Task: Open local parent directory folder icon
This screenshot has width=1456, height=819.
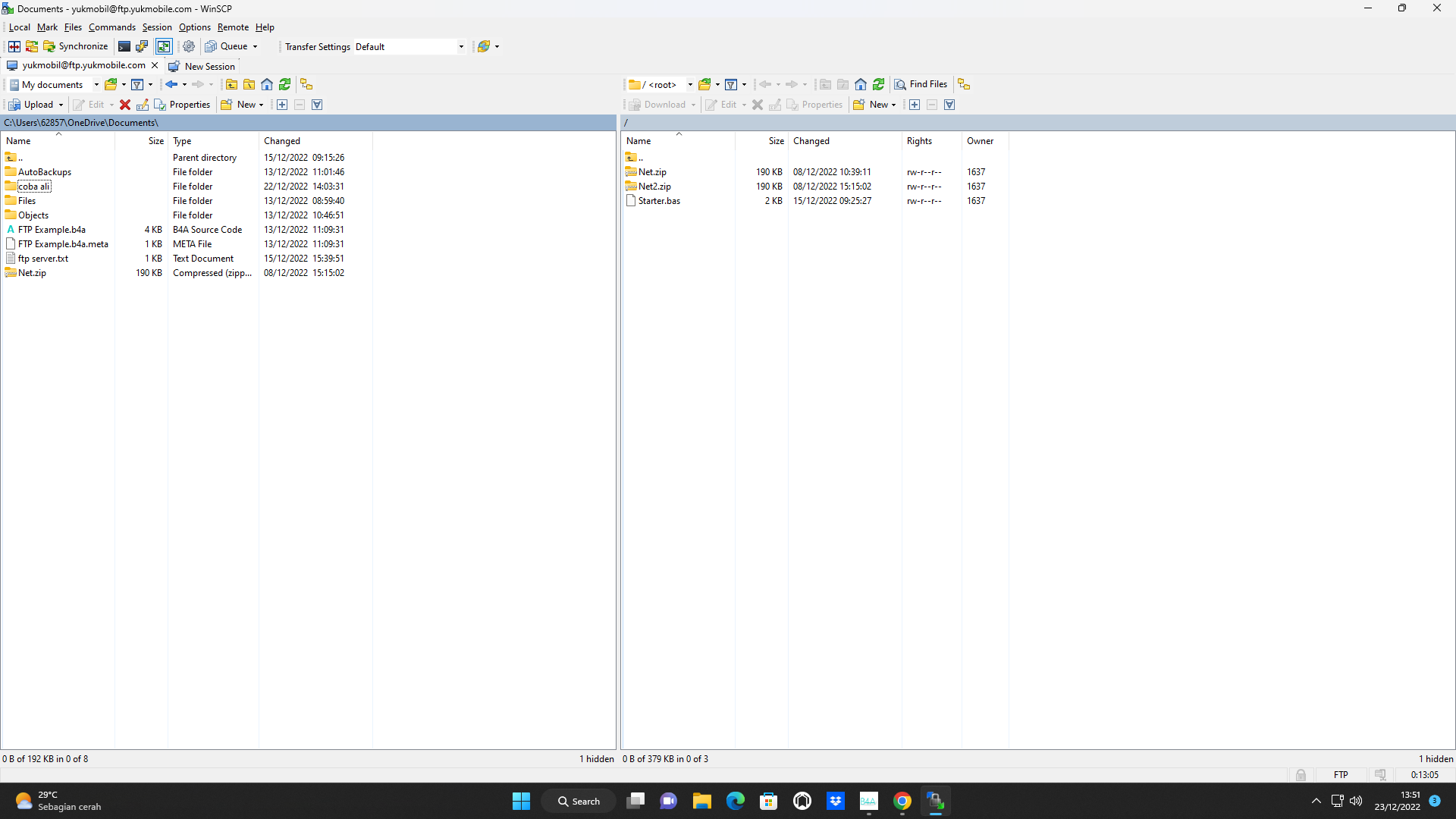Action: point(231,84)
